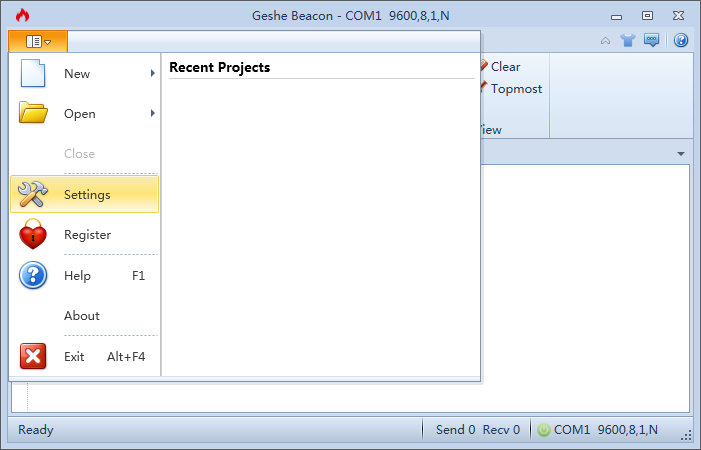Viewport: 701px width, 450px height.
Task: Click the Open folder icon
Action: [33, 113]
